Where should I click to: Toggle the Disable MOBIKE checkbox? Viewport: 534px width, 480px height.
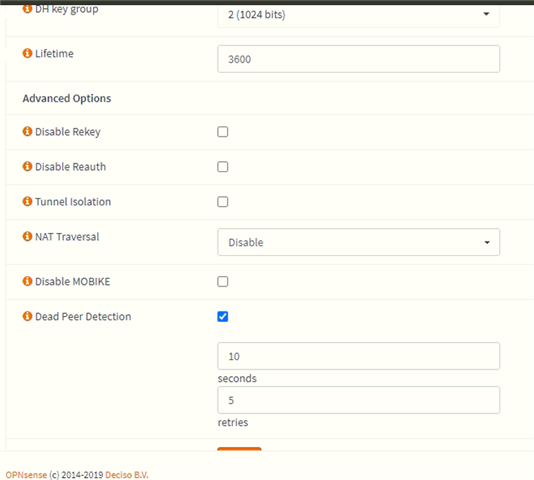pos(223,282)
